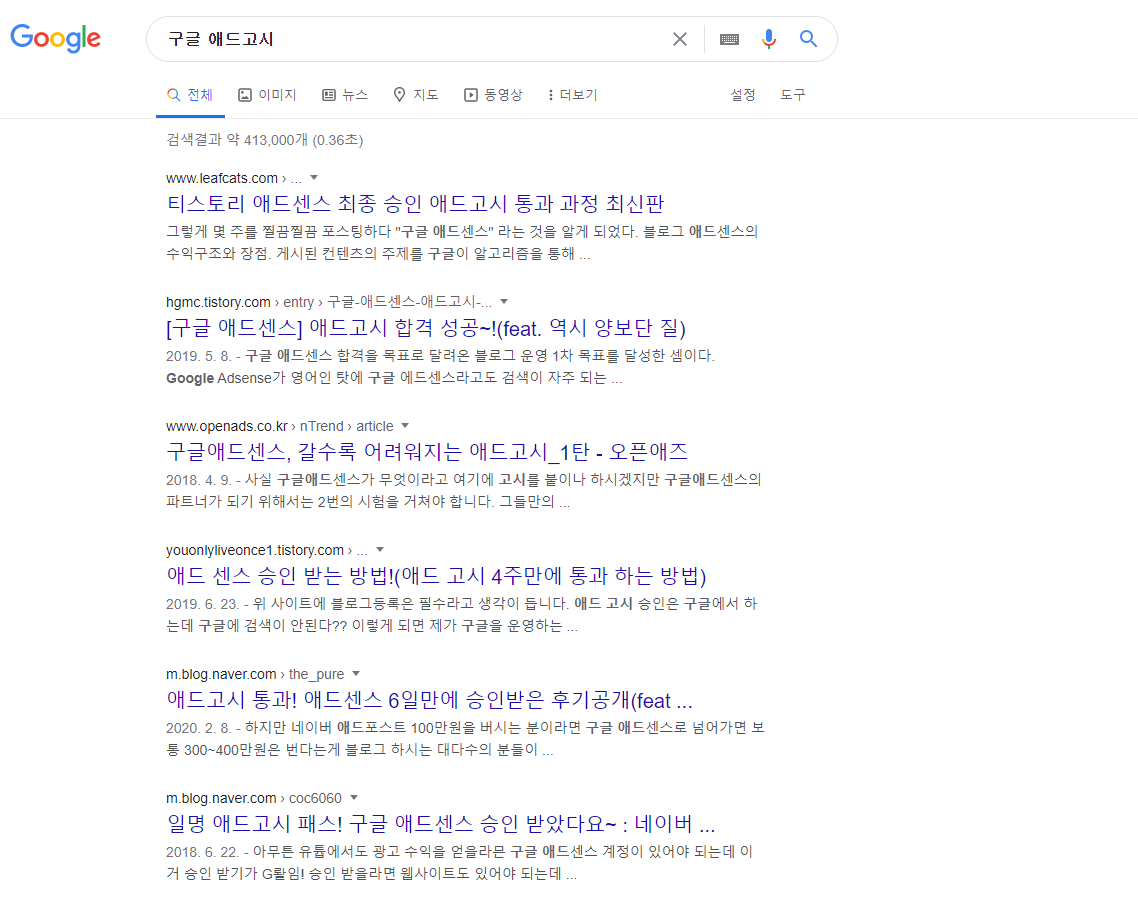The width and height of the screenshot is (1138, 910).
Task: Open result 티스토리 애드센스 최종 승인 애드고시
Action: click(415, 204)
